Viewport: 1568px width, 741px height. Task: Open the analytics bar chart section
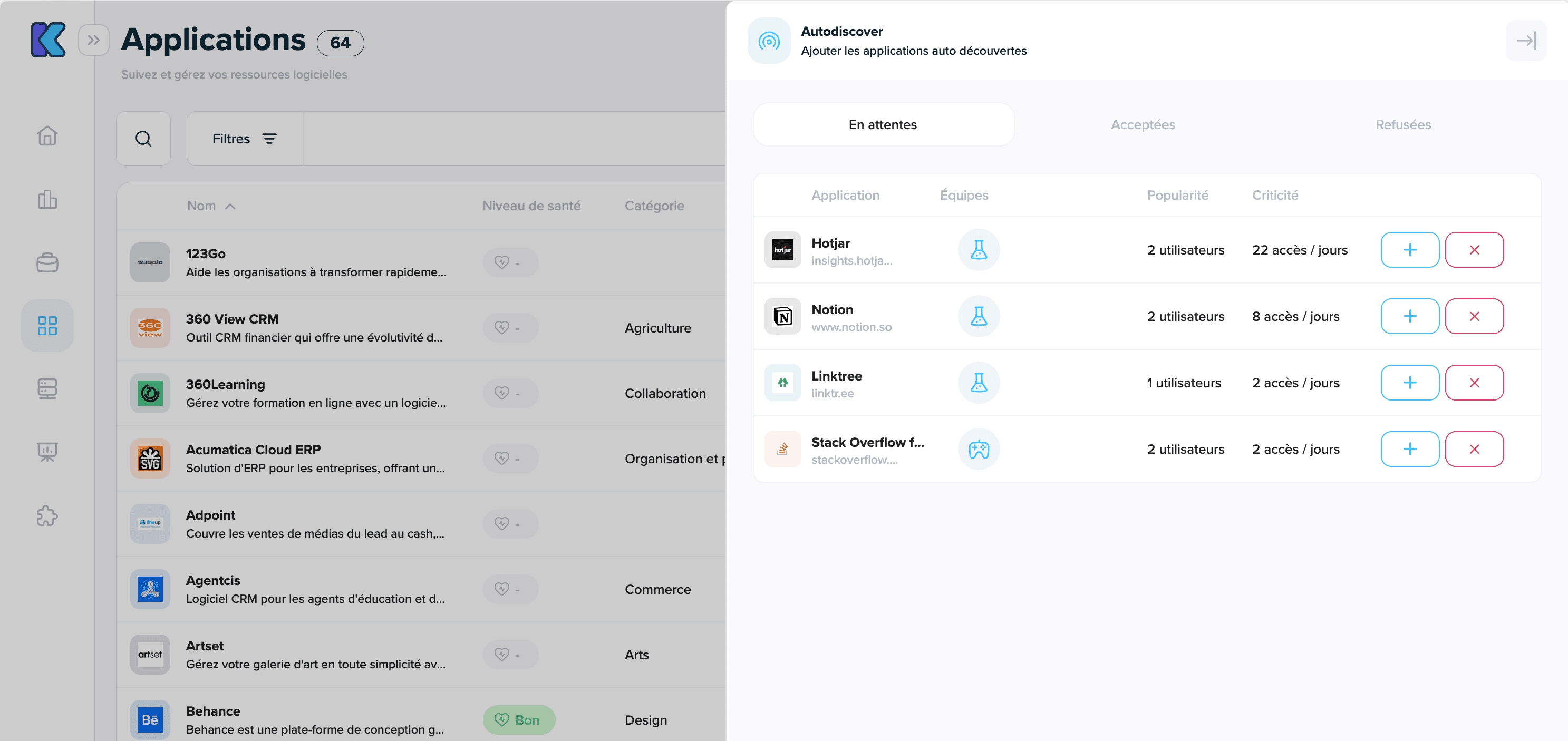pos(47,200)
